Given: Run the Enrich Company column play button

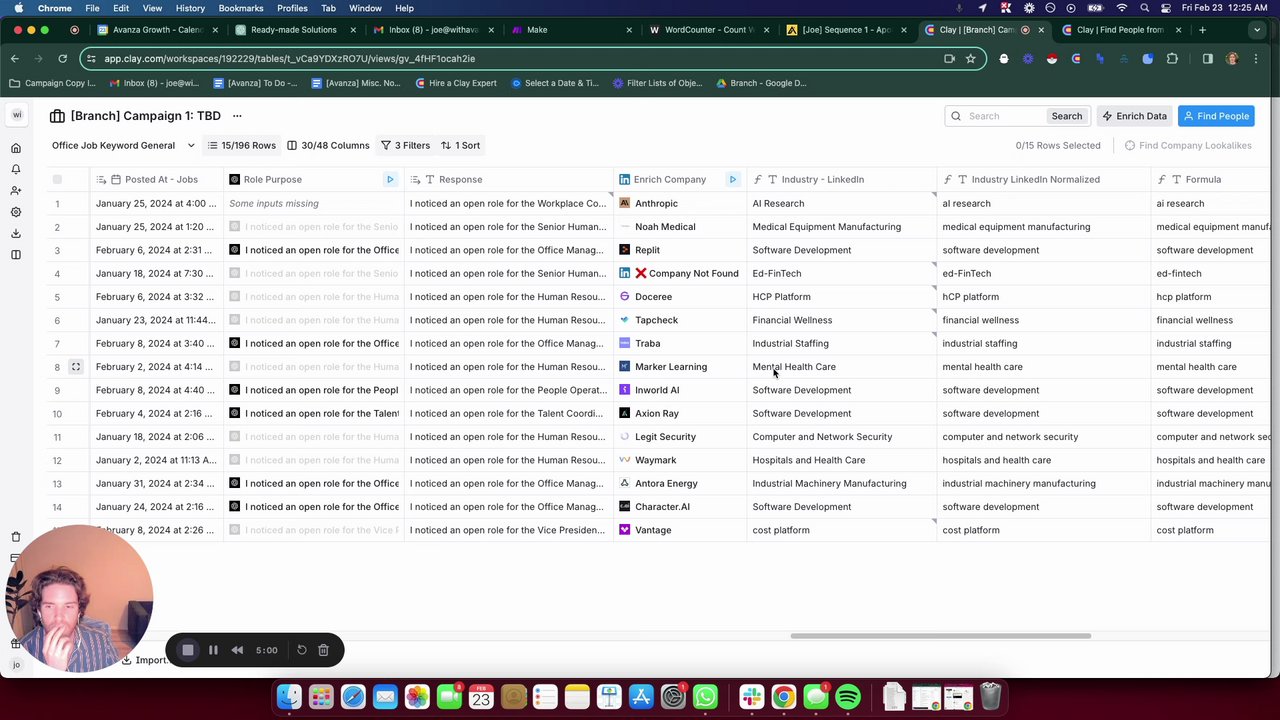Looking at the screenshot, I should coord(732,179).
